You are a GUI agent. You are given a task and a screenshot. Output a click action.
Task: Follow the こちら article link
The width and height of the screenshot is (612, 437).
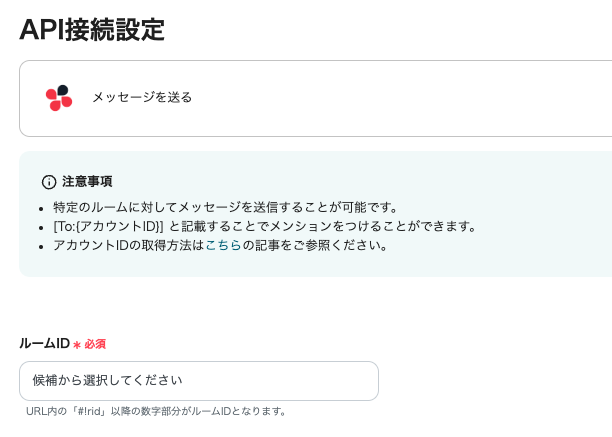pyautogui.click(x=223, y=245)
